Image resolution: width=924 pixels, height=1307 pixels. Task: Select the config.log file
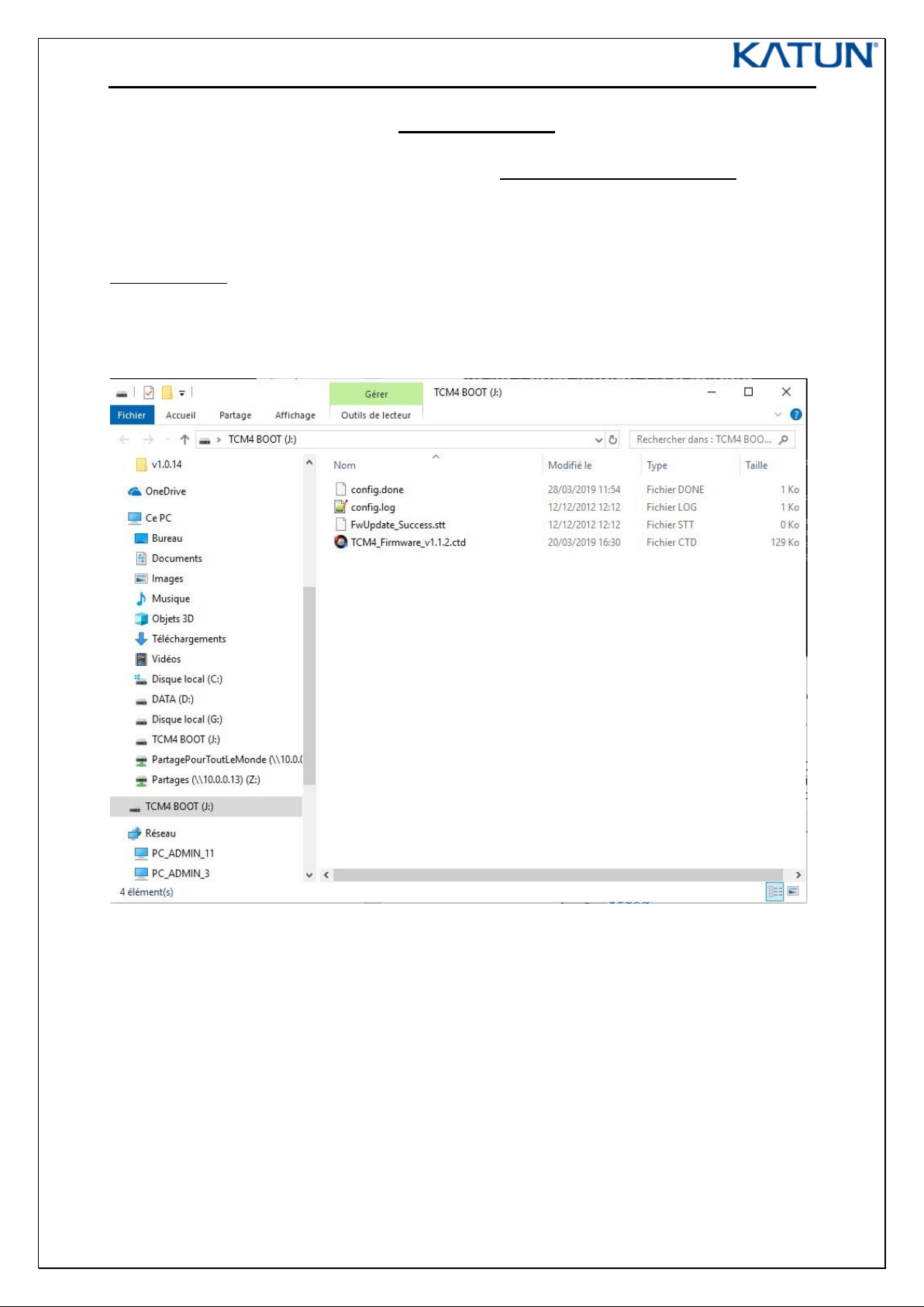tap(373, 508)
